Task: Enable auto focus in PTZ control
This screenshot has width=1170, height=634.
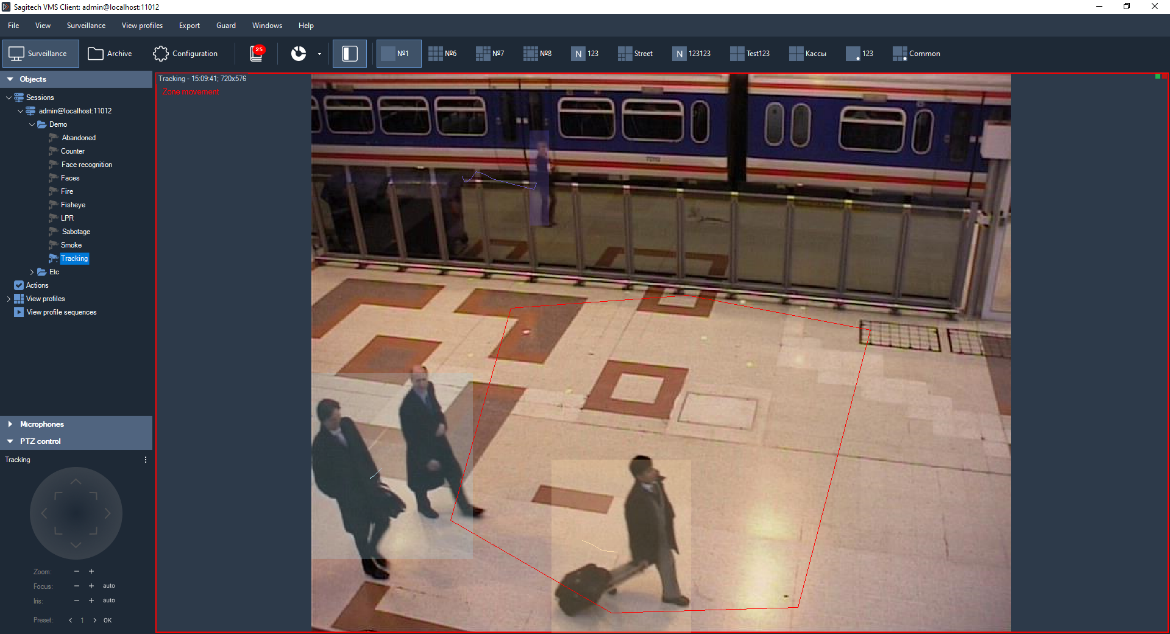Action: tap(108, 586)
